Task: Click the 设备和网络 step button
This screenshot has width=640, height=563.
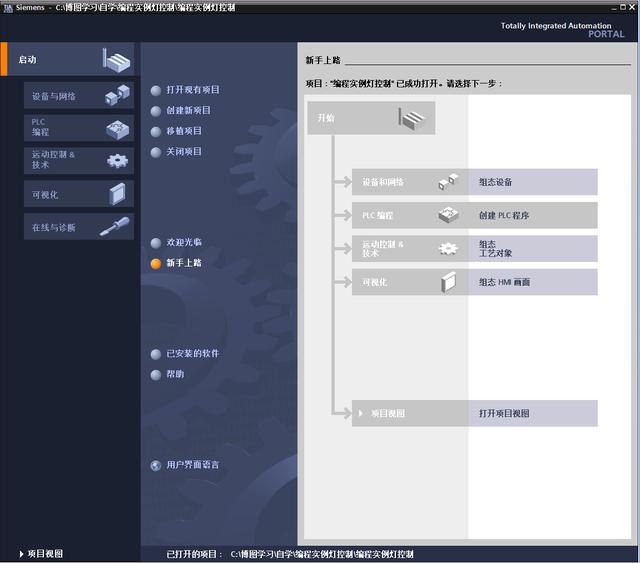Action: [409, 182]
